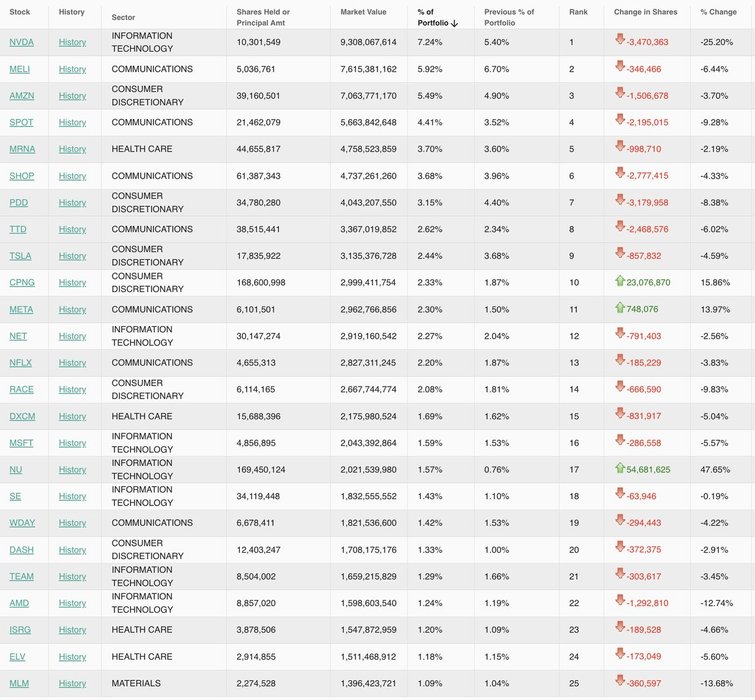755x700 pixels.
Task: Click the red down arrow in the NVDA row
Action: click(x=620, y=42)
